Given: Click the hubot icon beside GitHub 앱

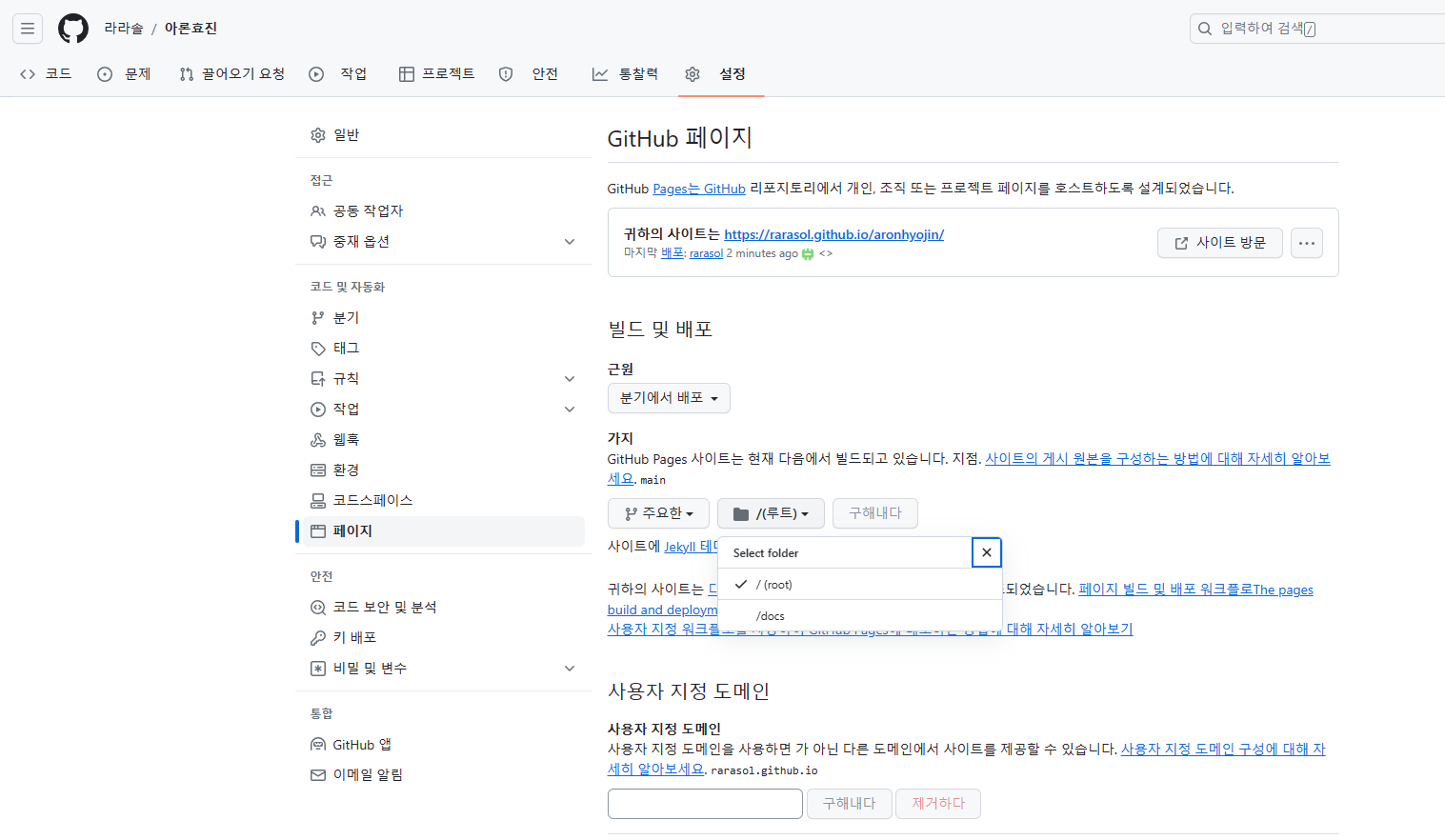Looking at the screenshot, I should [x=318, y=745].
